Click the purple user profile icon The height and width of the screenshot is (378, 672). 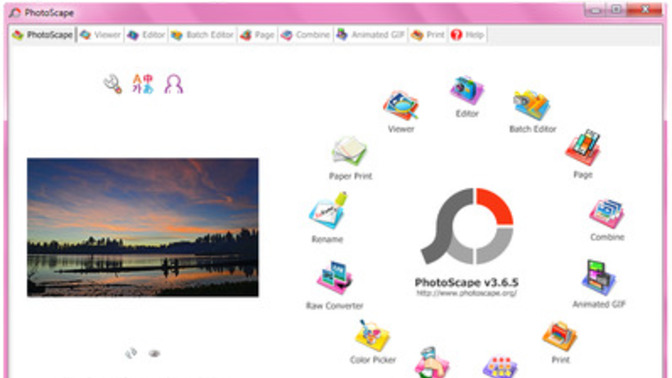click(174, 84)
